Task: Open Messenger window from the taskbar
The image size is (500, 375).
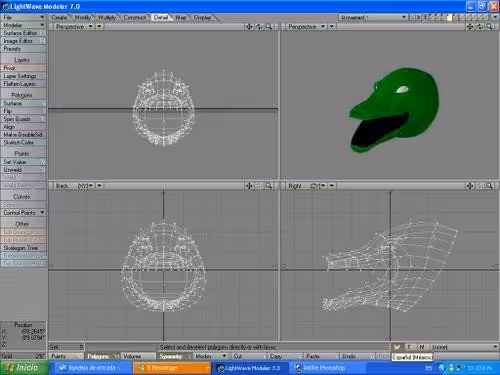Action: click(172, 368)
